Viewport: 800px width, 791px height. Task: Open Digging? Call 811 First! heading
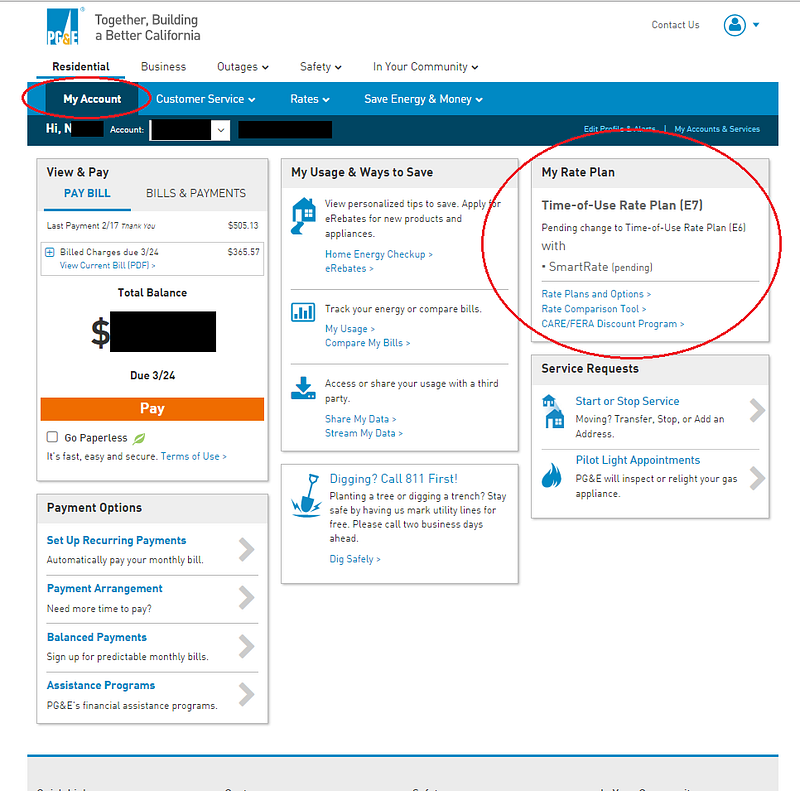(393, 479)
